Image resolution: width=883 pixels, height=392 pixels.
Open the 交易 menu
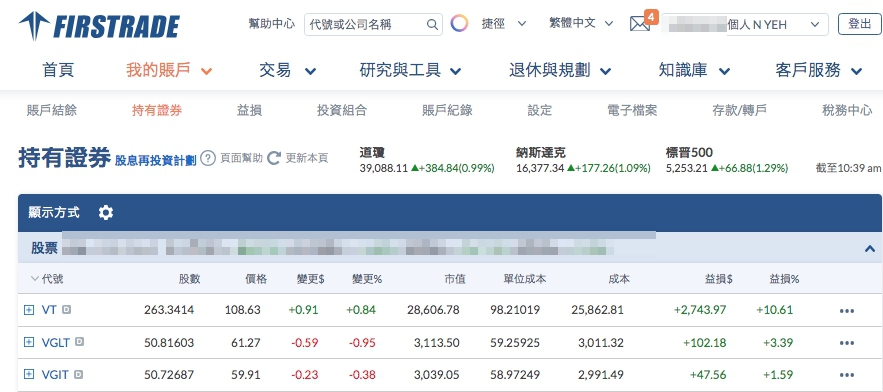pyautogui.click(x=287, y=70)
